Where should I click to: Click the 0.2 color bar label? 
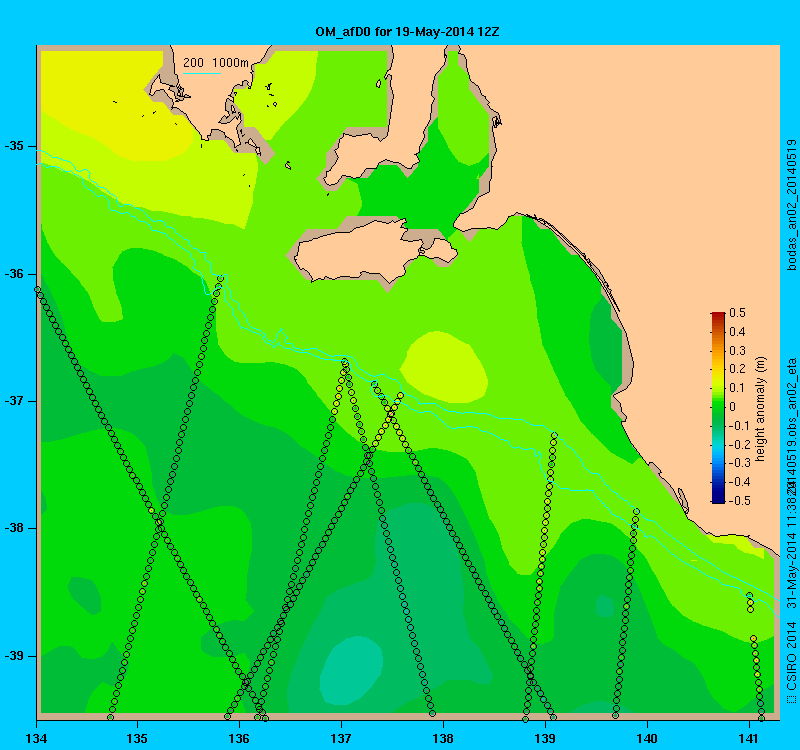point(737,369)
